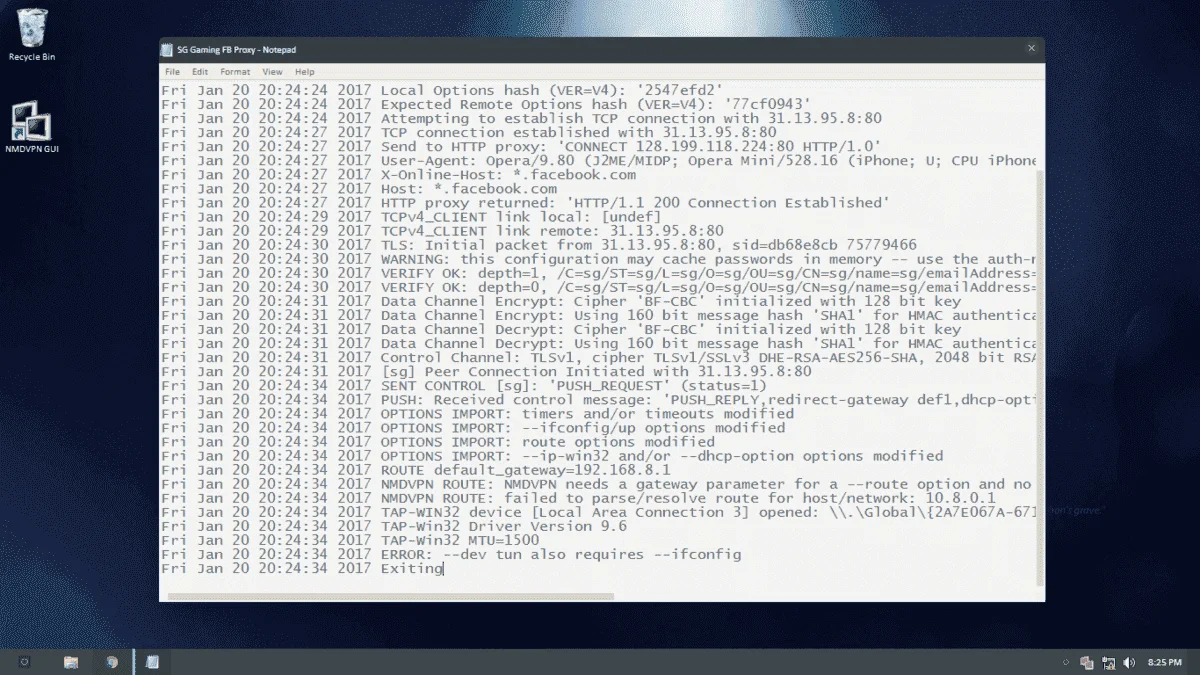Click the 'WARNING: this configuration may cache' line

[x=597, y=258]
